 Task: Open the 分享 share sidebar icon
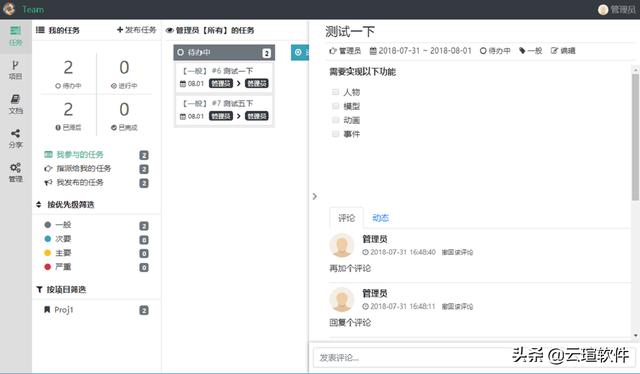[16, 138]
